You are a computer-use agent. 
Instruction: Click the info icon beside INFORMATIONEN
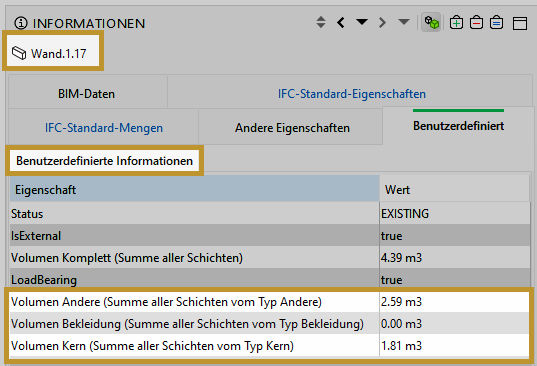click(21, 23)
